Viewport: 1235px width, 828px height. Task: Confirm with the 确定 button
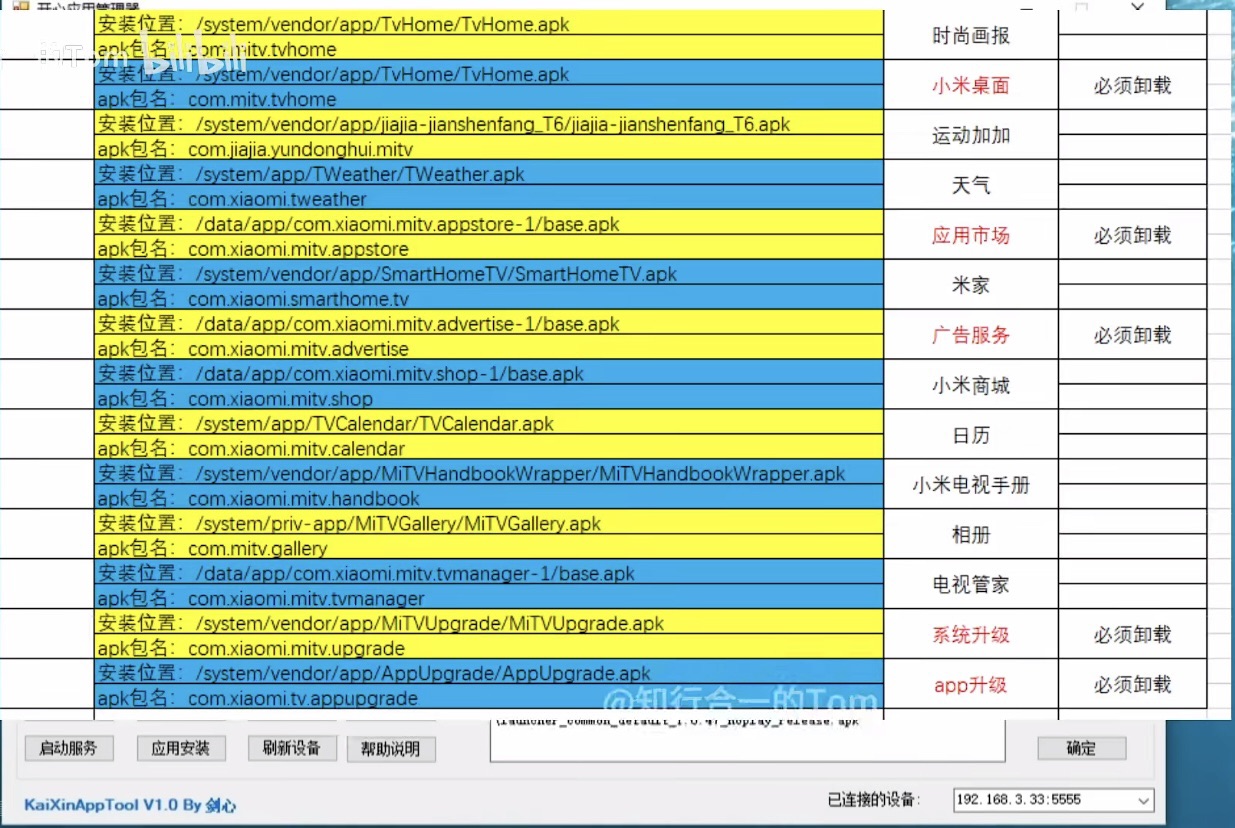tap(1081, 748)
